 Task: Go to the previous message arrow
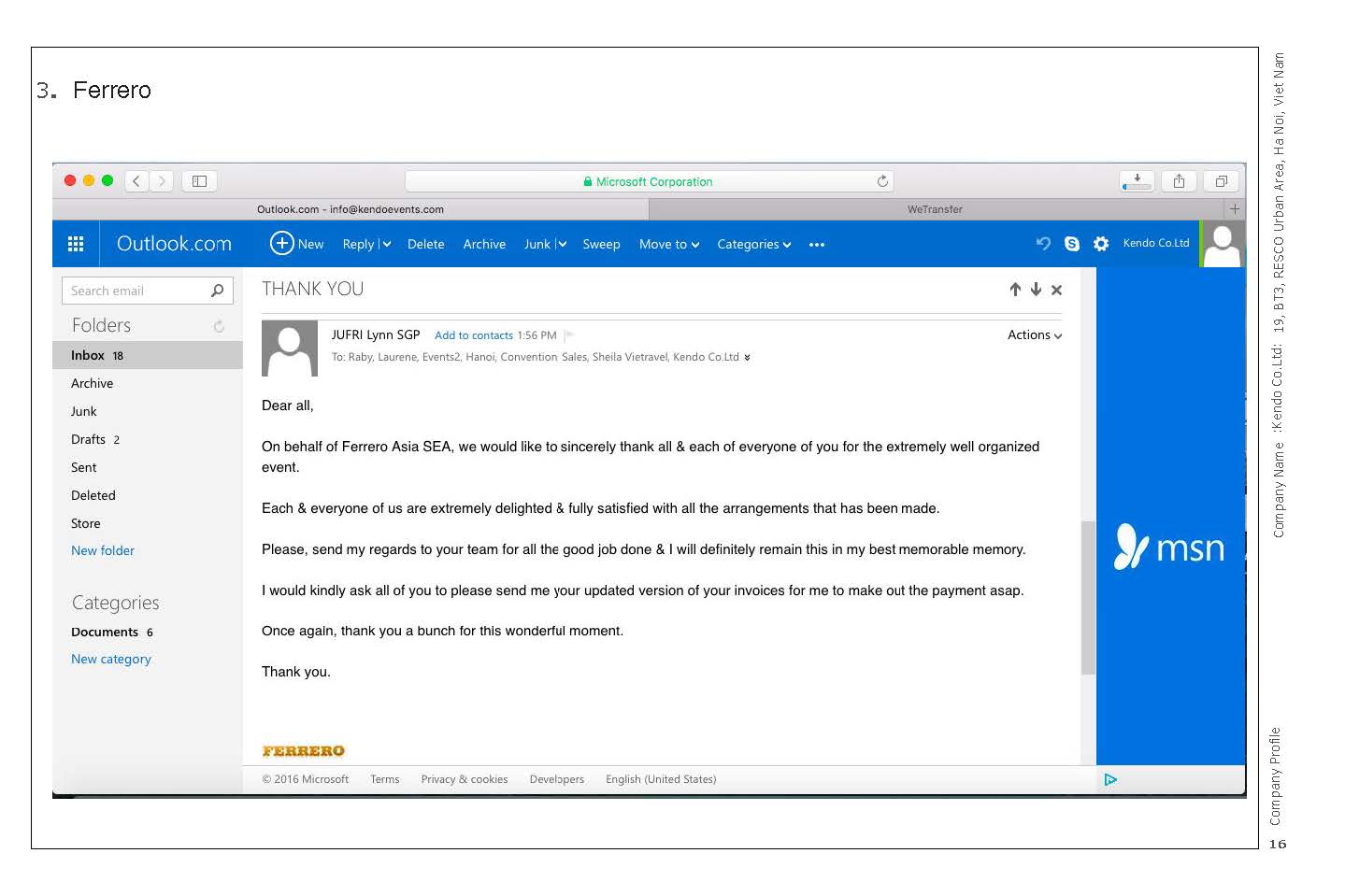click(1015, 290)
